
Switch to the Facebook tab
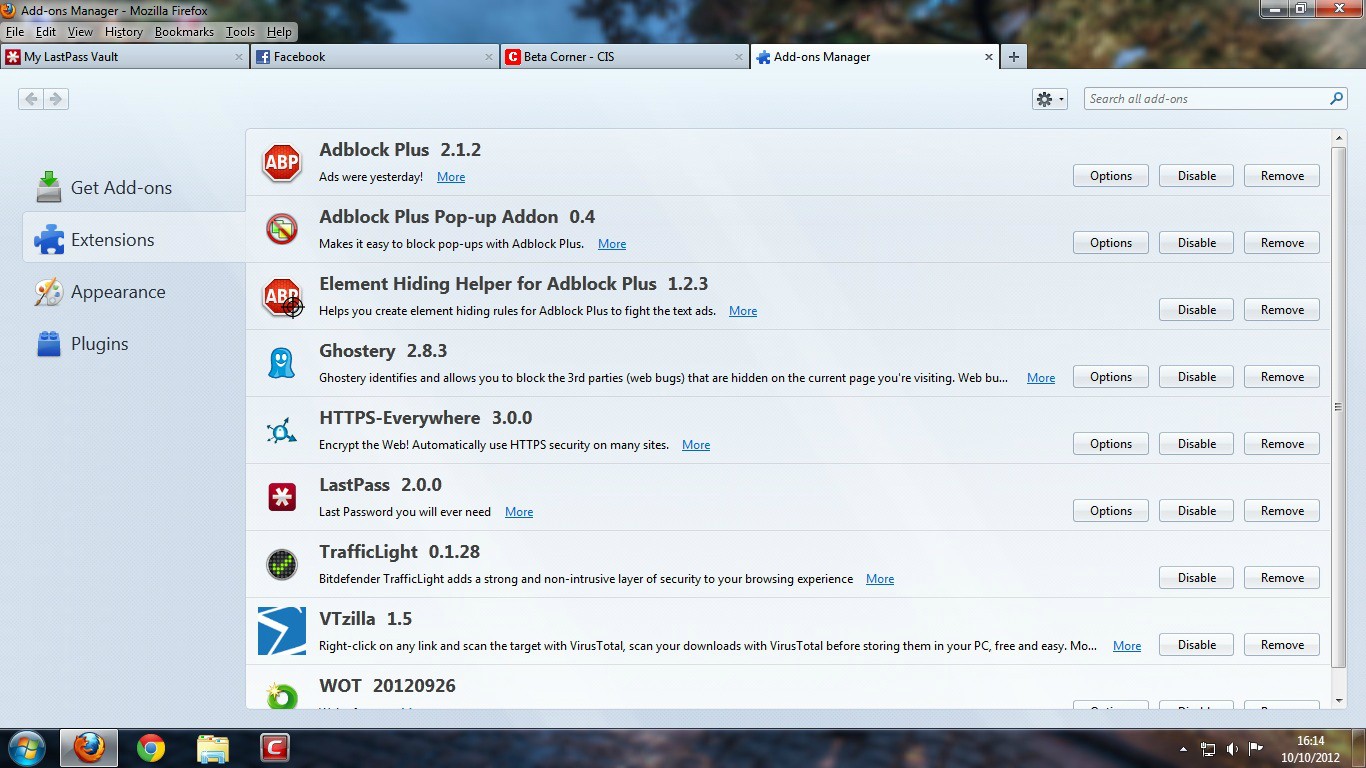pos(374,57)
